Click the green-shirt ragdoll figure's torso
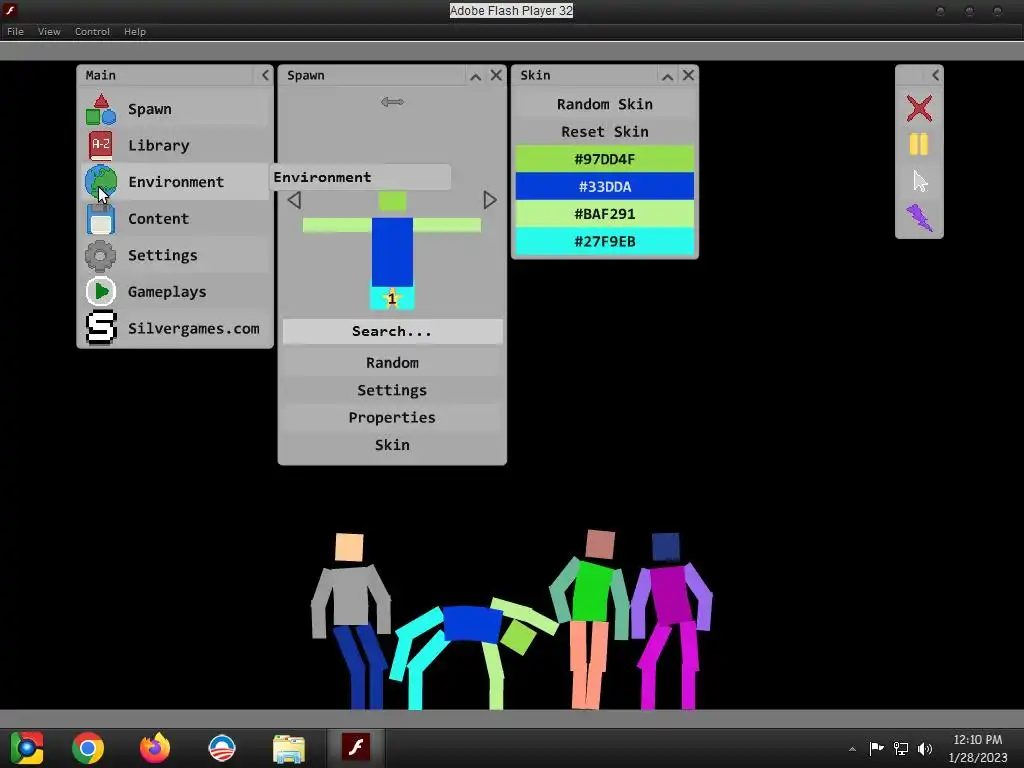 point(592,591)
